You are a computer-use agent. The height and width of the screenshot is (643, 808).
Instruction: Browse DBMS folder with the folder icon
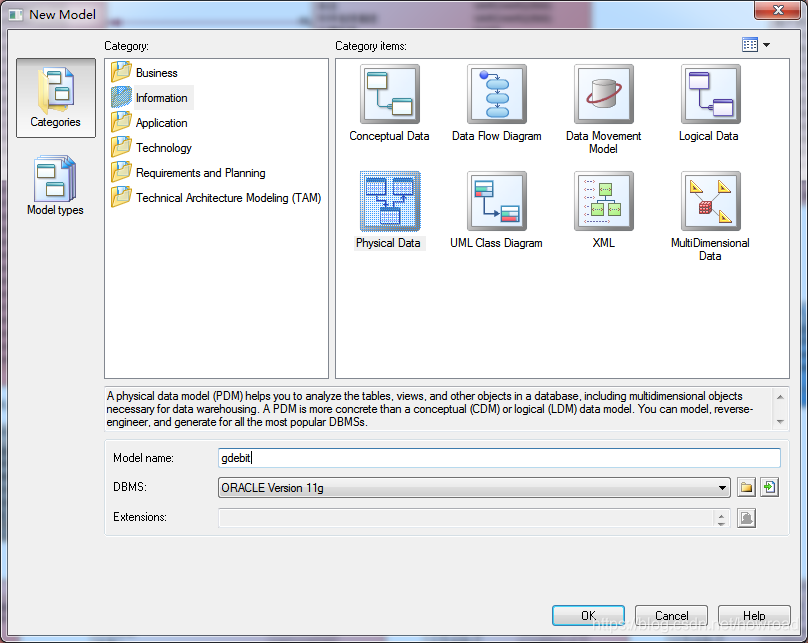(746, 487)
